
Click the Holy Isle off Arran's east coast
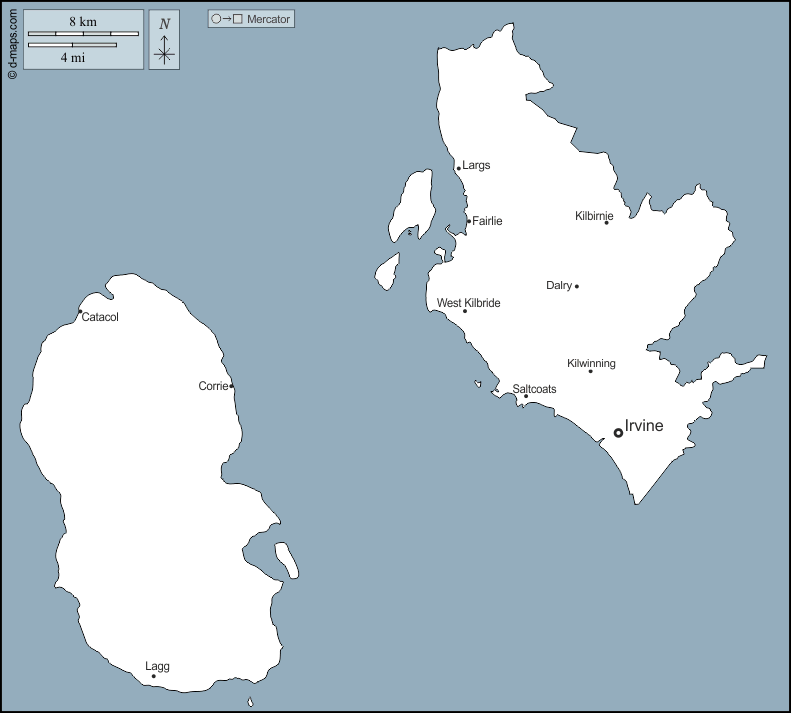pos(287,559)
